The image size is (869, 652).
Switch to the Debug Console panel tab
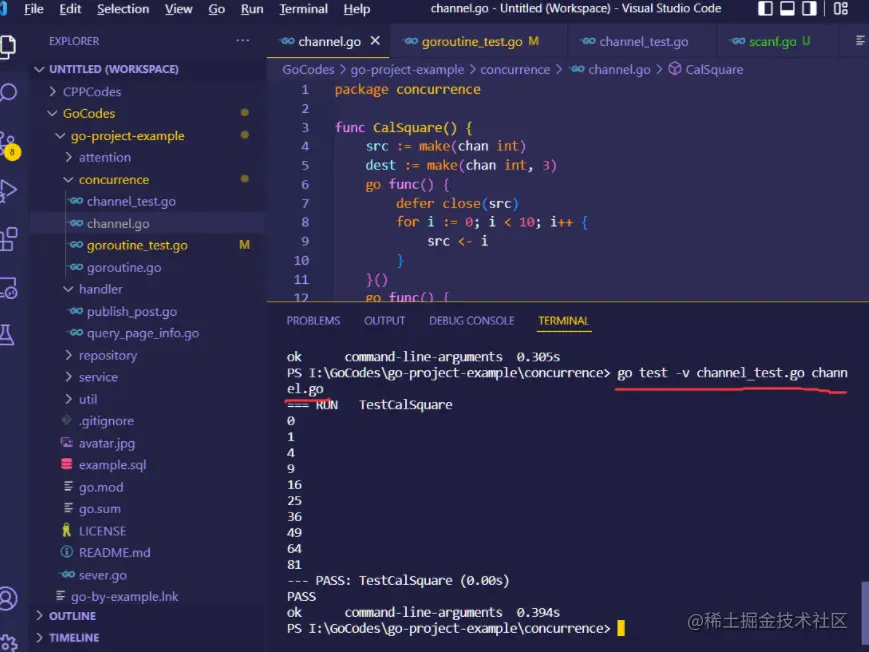pos(472,321)
